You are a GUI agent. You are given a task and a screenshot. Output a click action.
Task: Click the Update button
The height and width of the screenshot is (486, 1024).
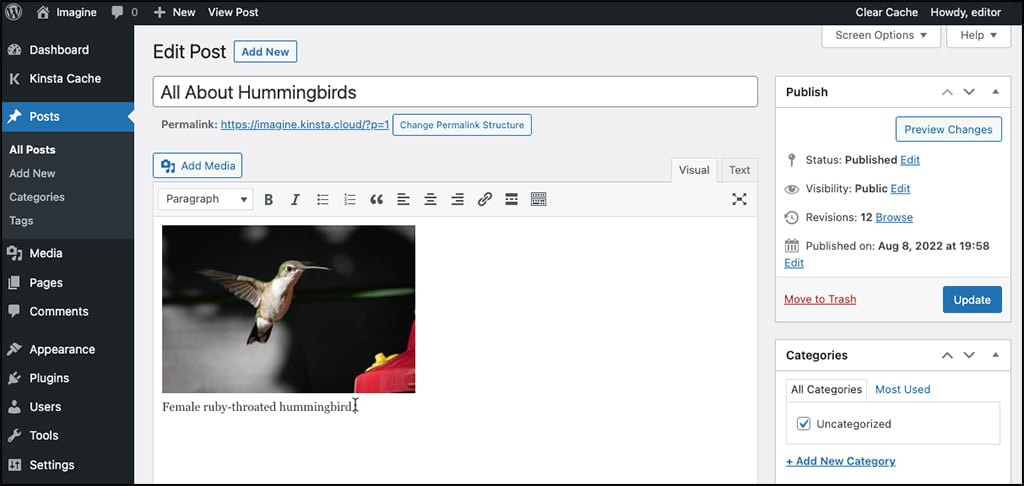971,299
